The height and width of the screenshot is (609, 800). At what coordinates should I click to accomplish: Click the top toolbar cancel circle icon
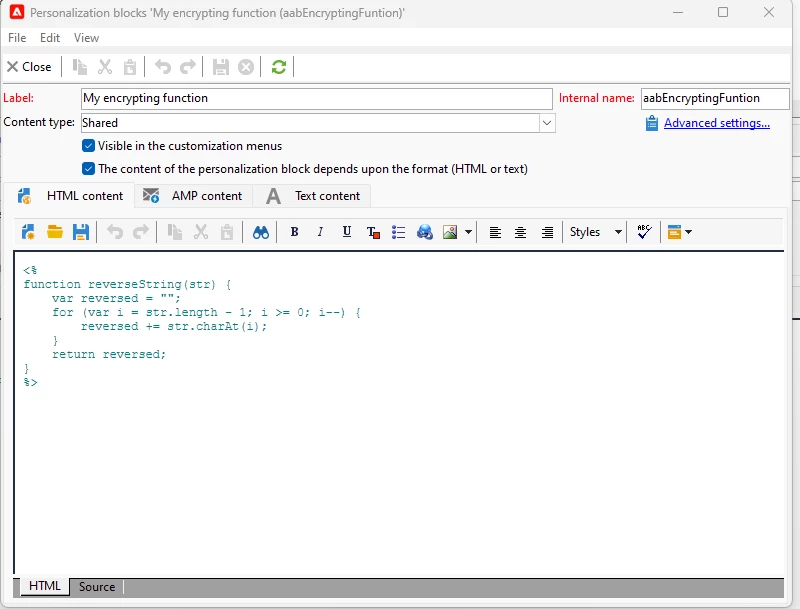[246, 67]
